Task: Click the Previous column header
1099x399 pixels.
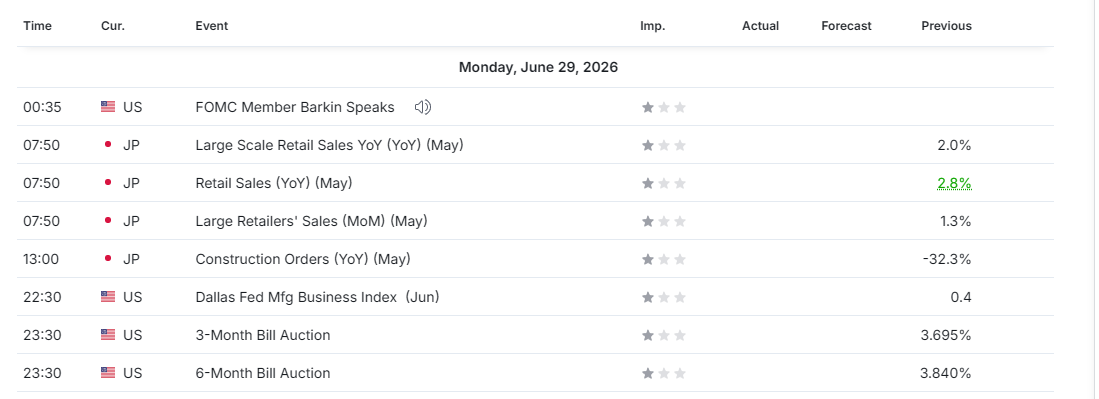Action: [x=946, y=26]
